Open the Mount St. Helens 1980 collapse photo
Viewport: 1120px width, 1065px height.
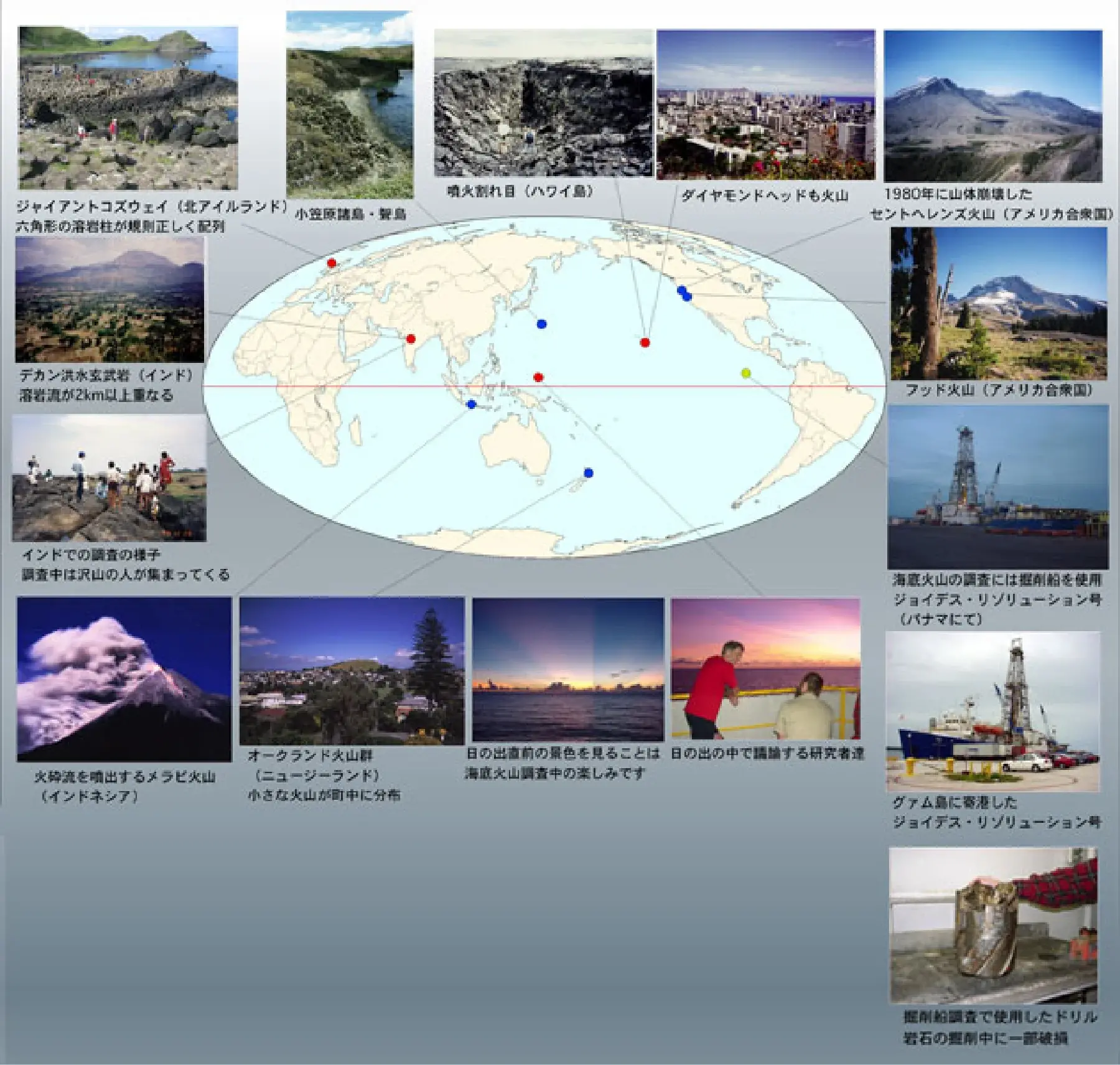point(996,106)
